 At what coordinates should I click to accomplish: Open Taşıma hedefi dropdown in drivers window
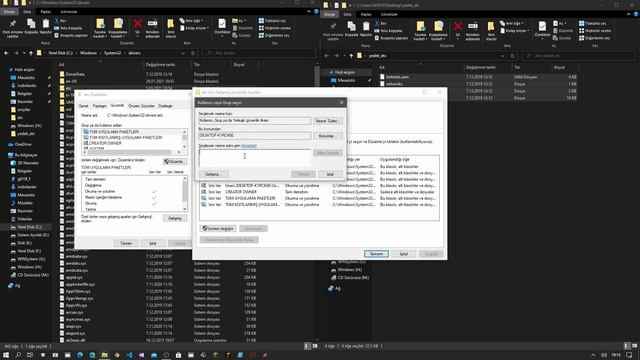[100, 28]
